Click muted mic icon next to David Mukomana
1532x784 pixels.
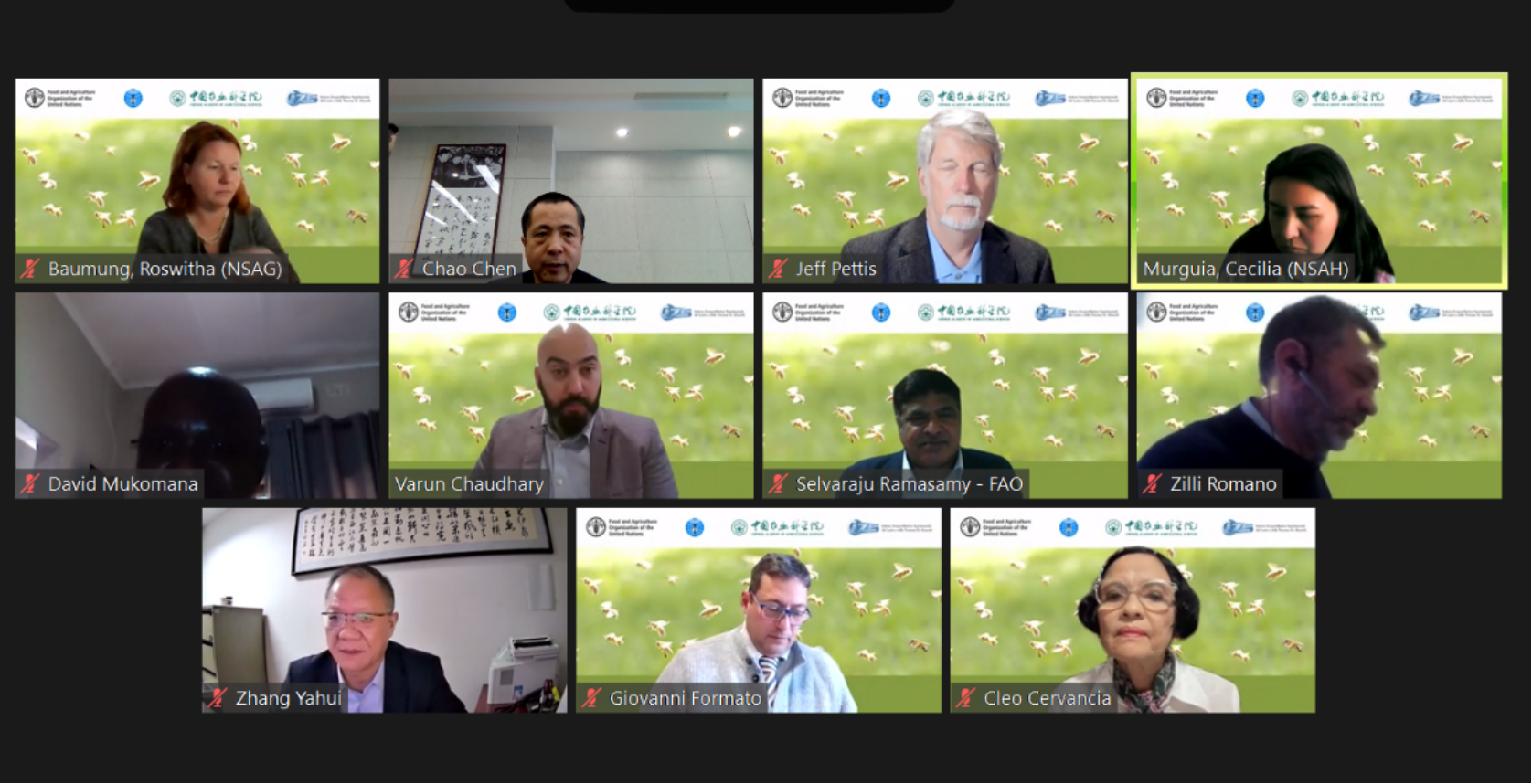tap(30, 483)
